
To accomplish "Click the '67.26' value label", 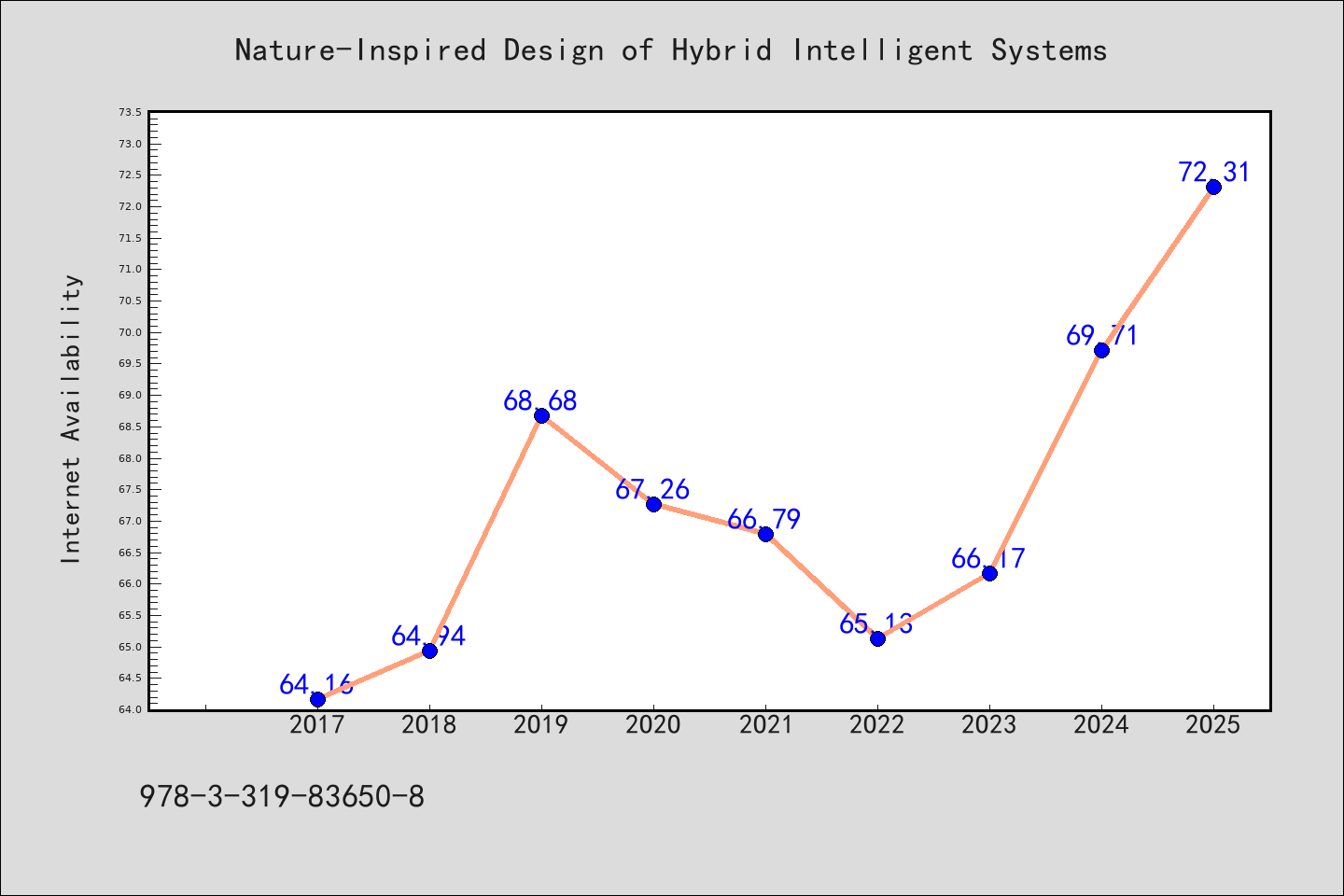I will click(x=652, y=489).
